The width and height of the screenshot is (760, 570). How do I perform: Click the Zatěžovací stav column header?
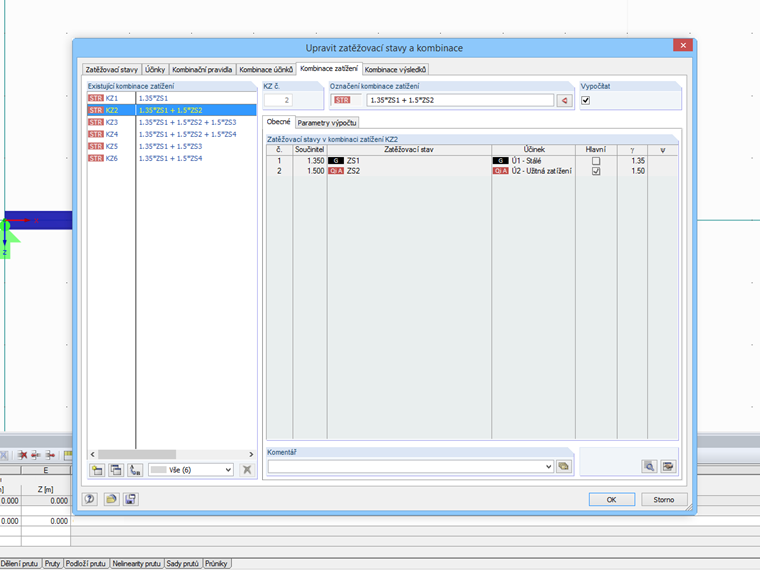pyautogui.click(x=409, y=149)
